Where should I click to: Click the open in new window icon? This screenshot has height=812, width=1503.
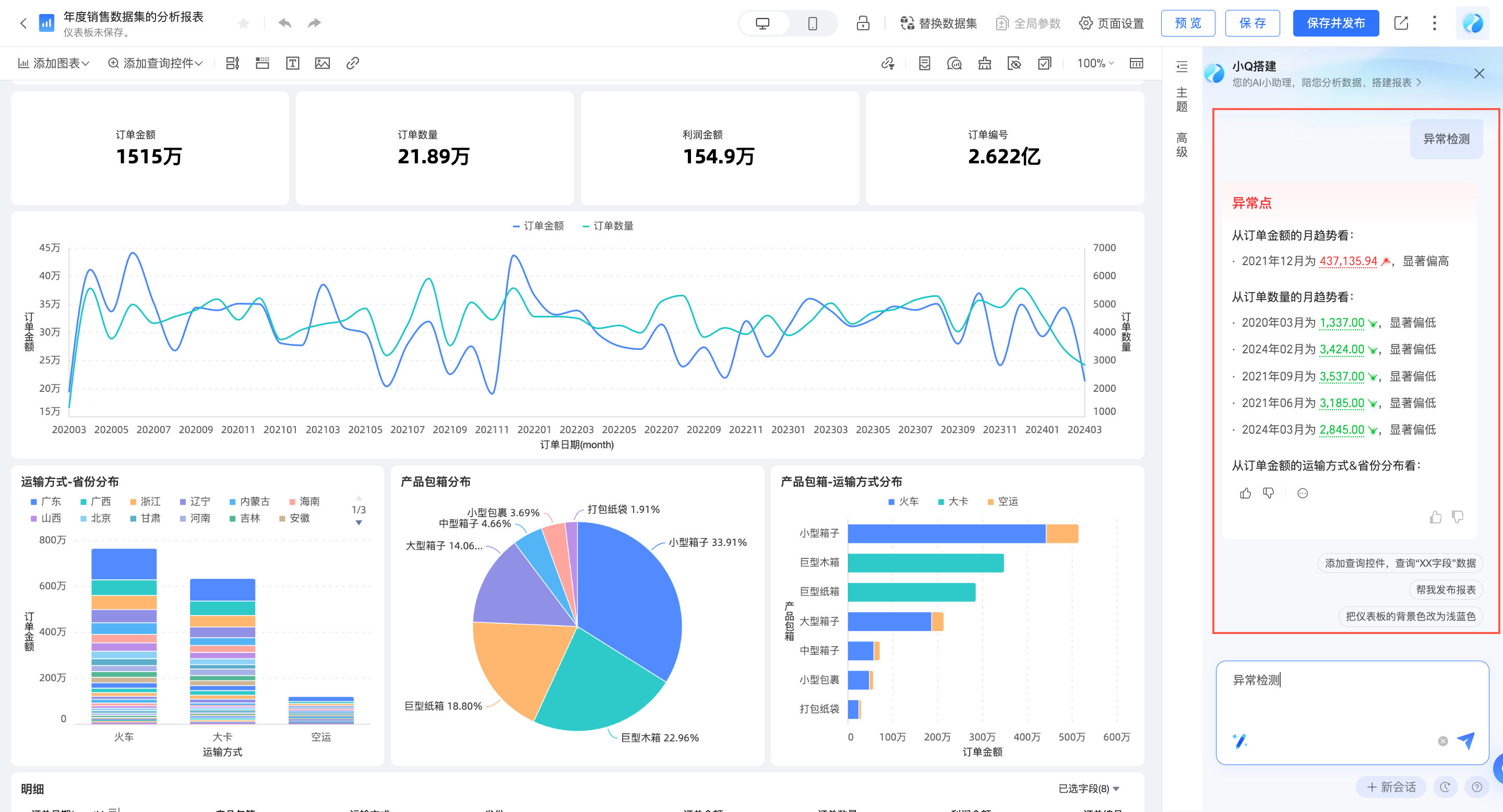click(1401, 23)
